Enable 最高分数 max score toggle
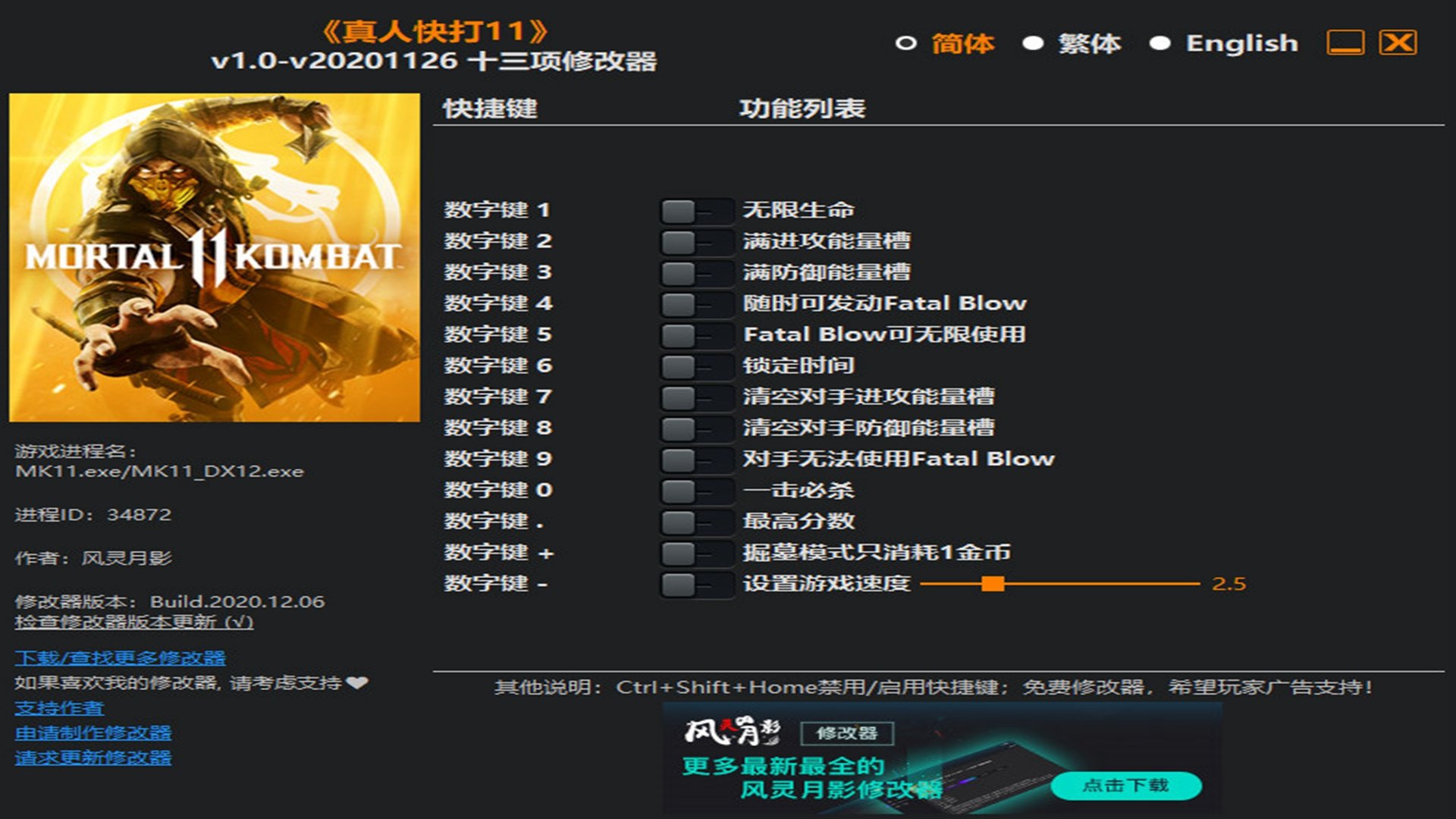Viewport: 1456px width, 819px height. point(695,522)
